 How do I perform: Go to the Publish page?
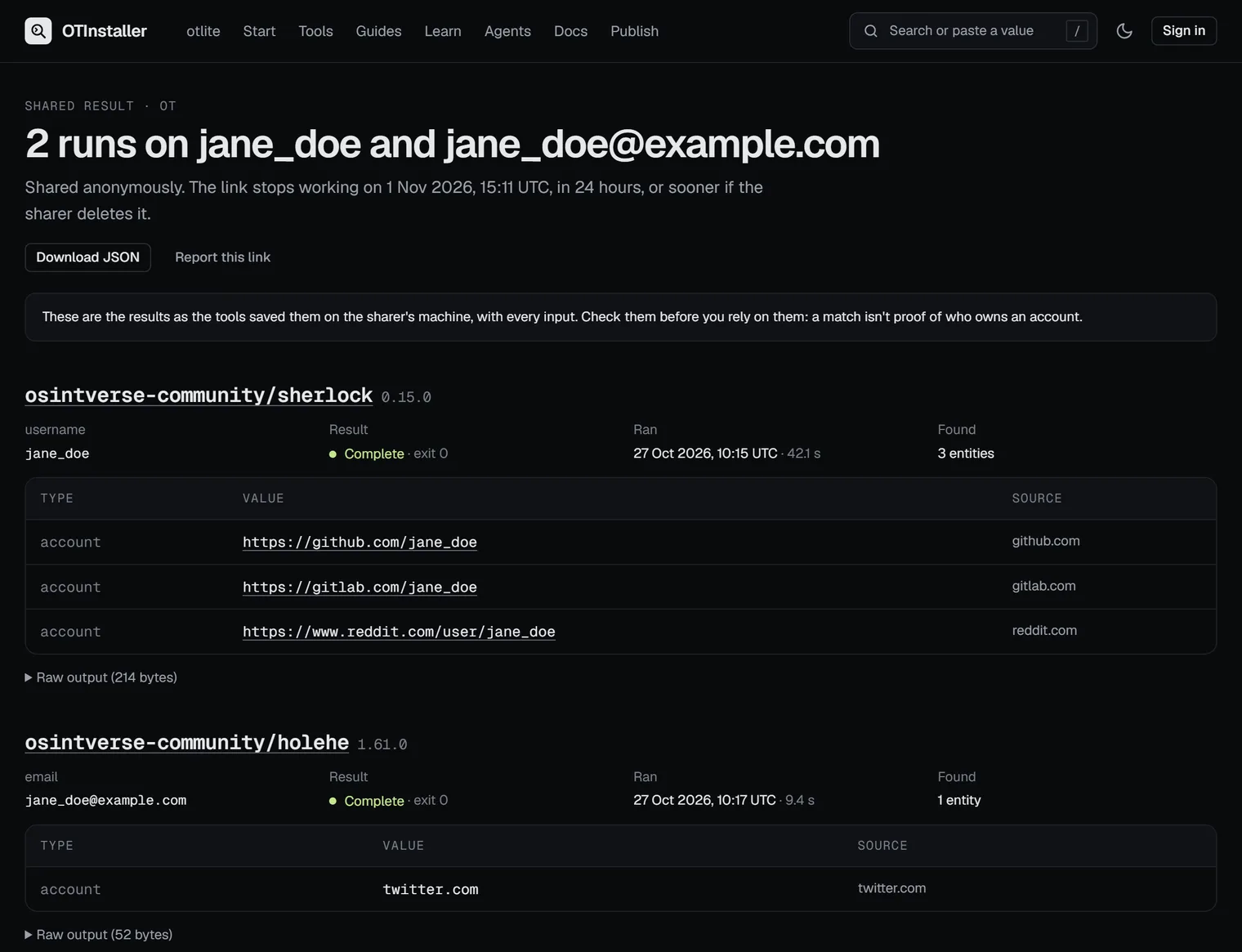coord(634,31)
